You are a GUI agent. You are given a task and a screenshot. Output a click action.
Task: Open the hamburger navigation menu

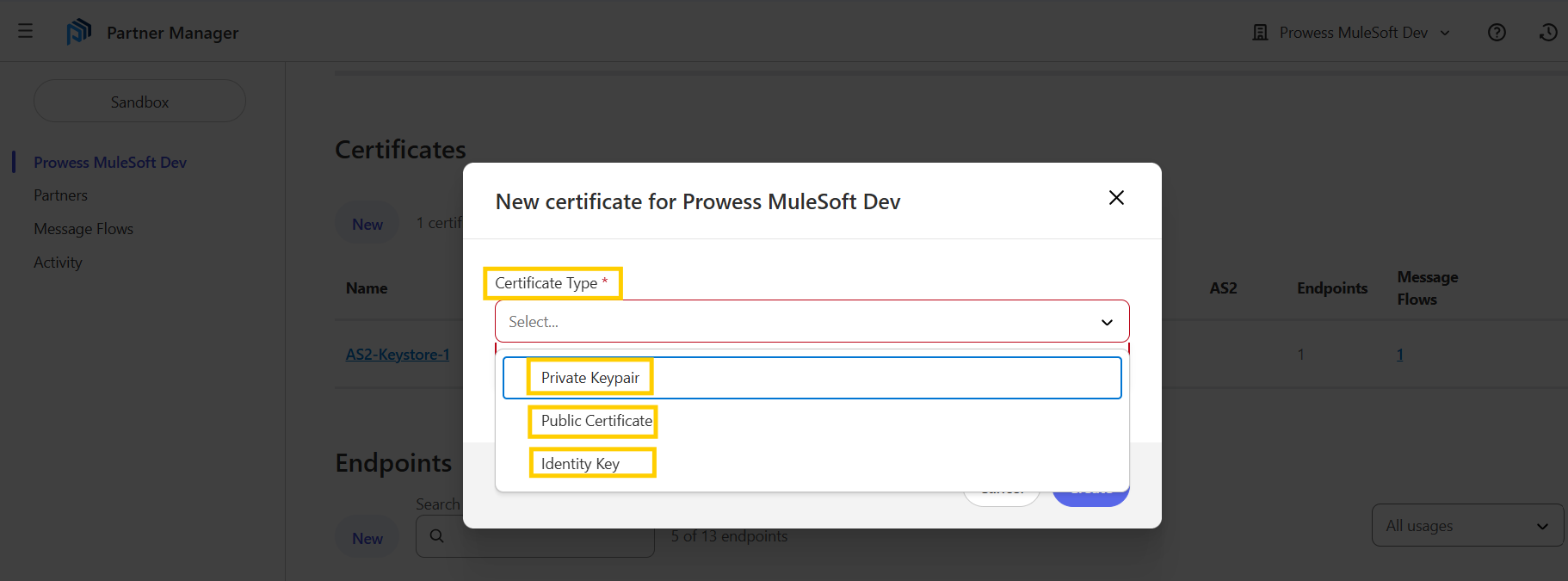[25, 32]
